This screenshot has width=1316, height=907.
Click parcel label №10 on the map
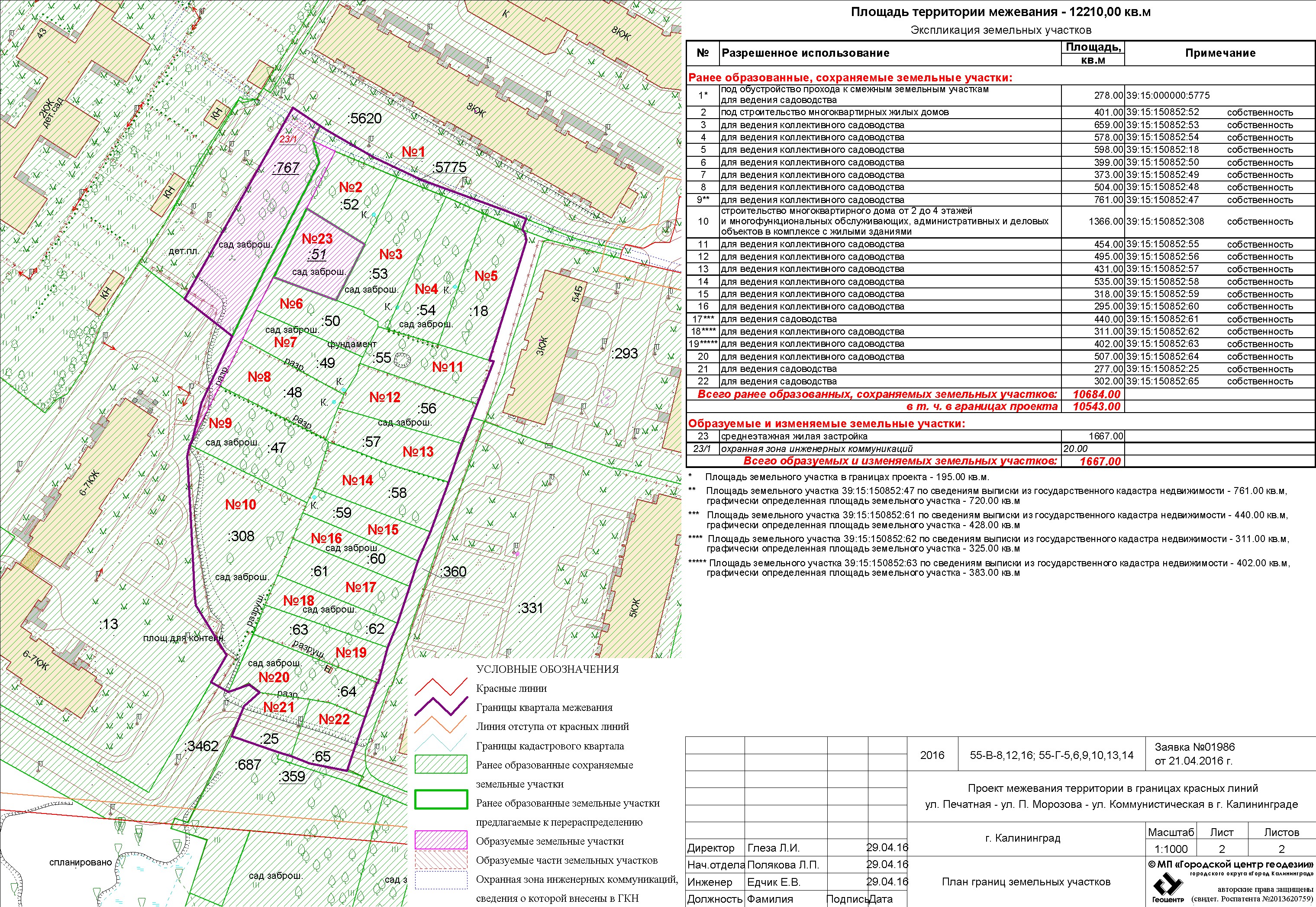point(240,505)
